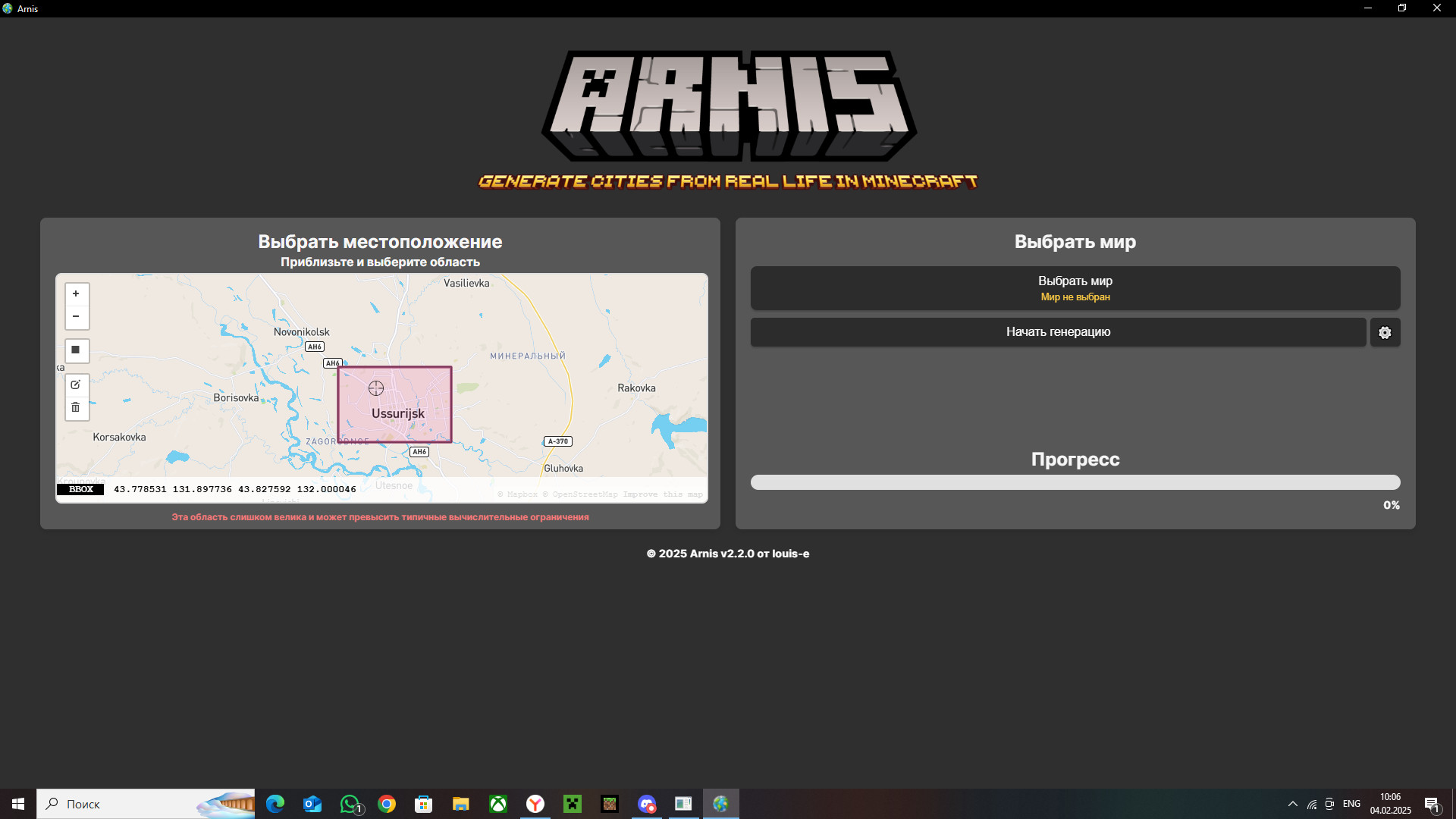This screenshot has height=819, width=1456.
Task: Open generation settings via the gear icon
Action: [x=1385, y=332]
